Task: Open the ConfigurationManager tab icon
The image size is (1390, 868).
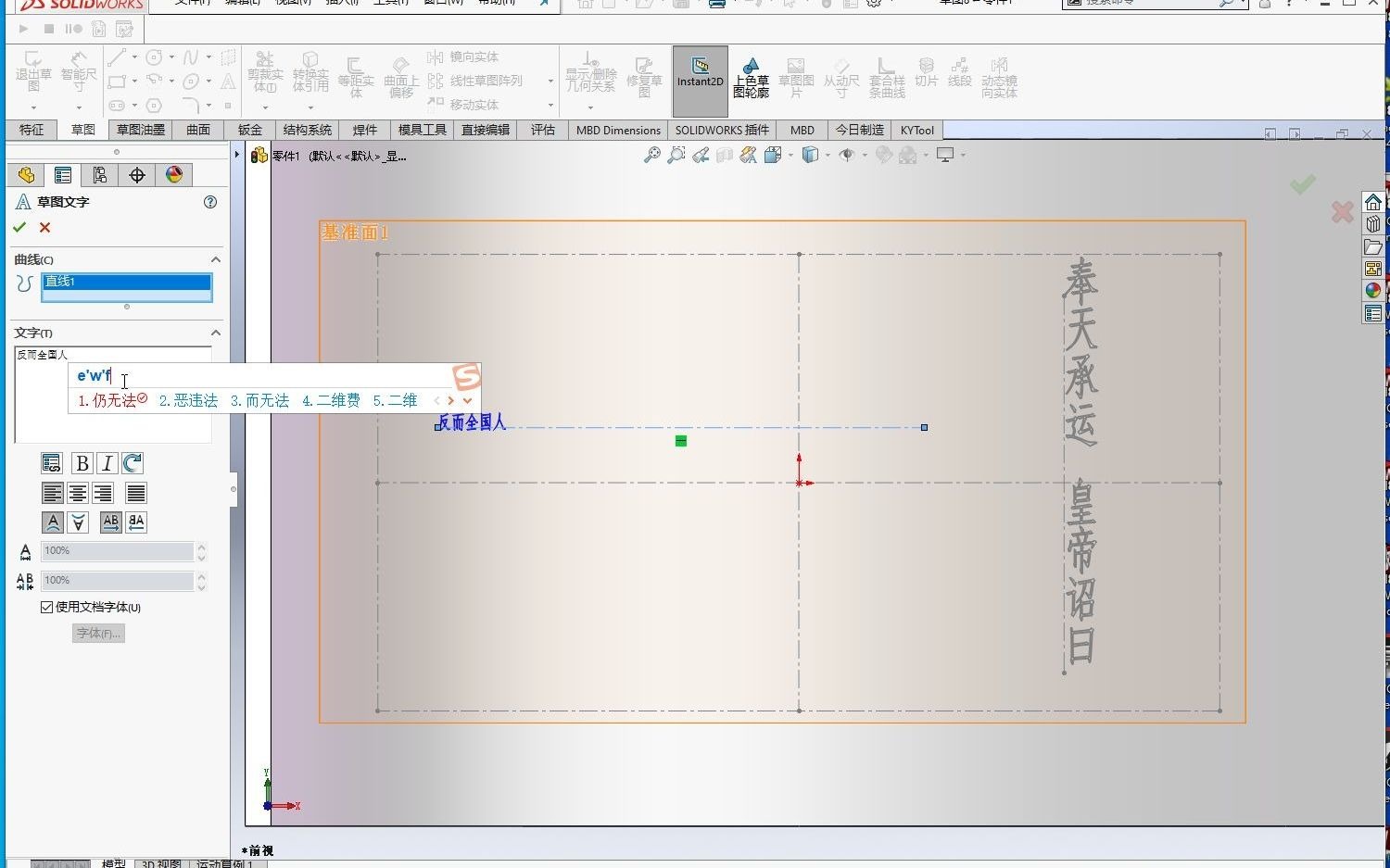Action: [x=100, y=175]
